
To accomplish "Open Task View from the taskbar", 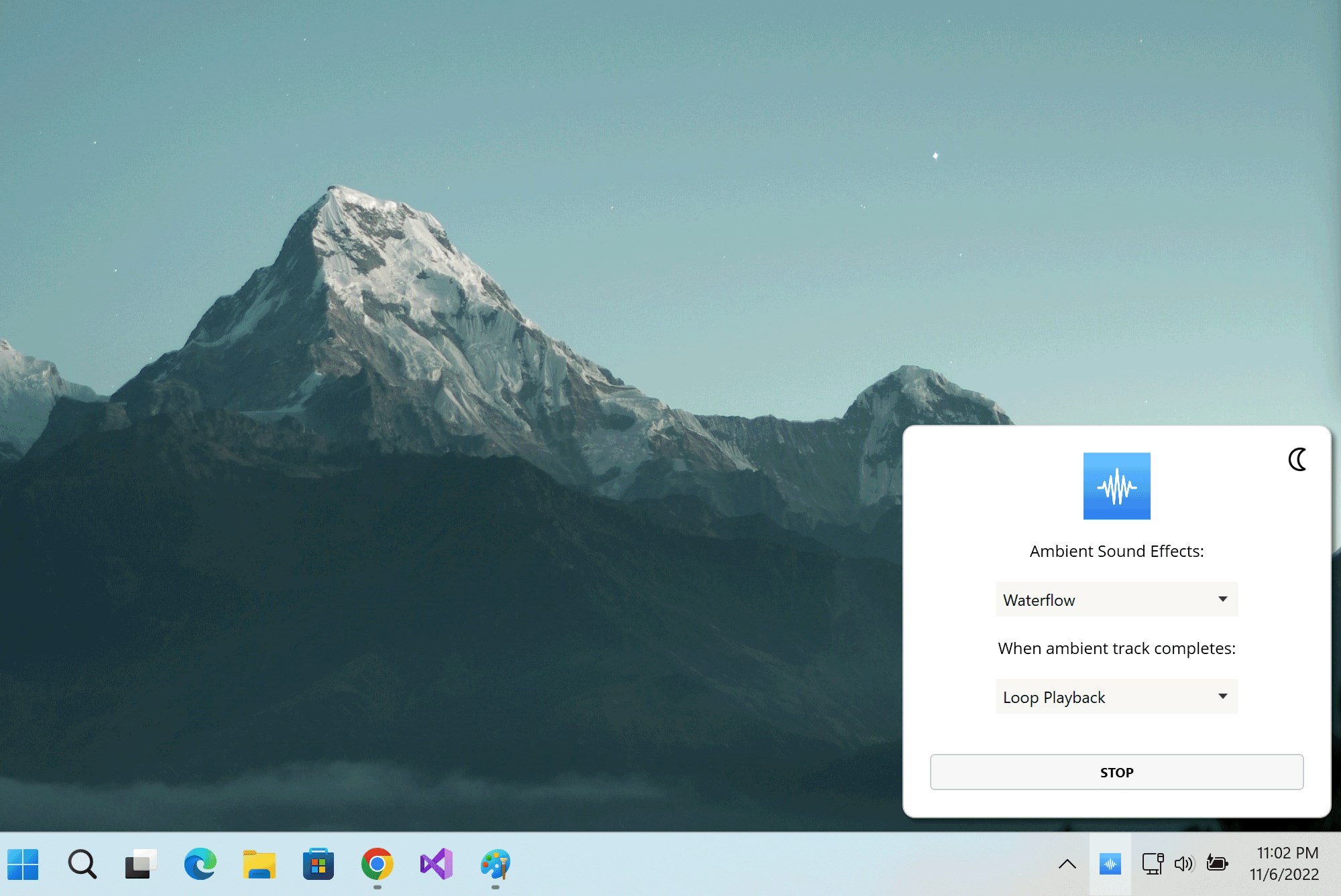I will pyautogui.click(x=141, y=864).
